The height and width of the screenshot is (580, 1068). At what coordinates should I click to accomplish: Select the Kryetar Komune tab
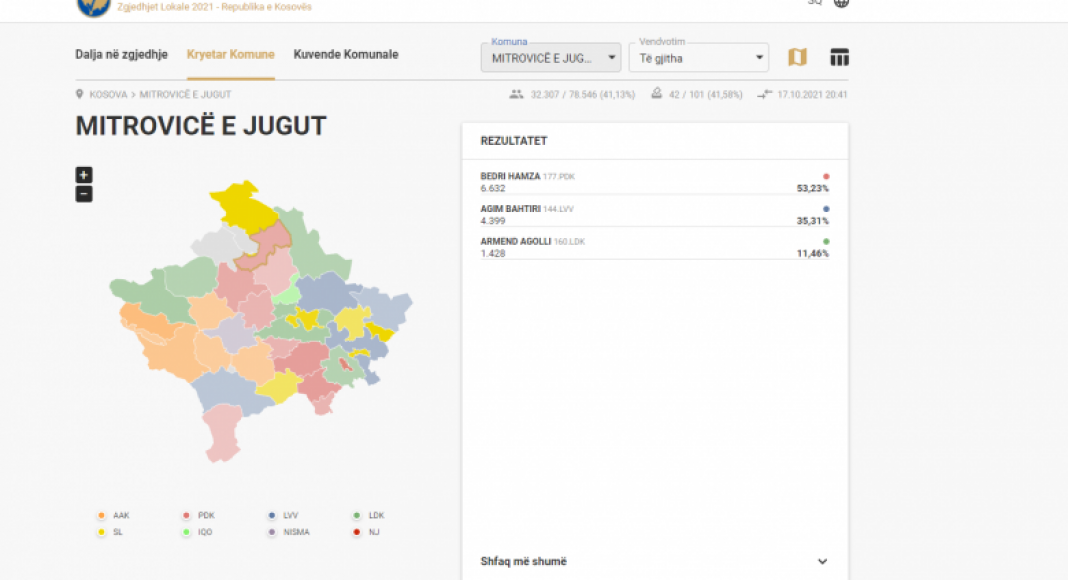pos(230,55)
